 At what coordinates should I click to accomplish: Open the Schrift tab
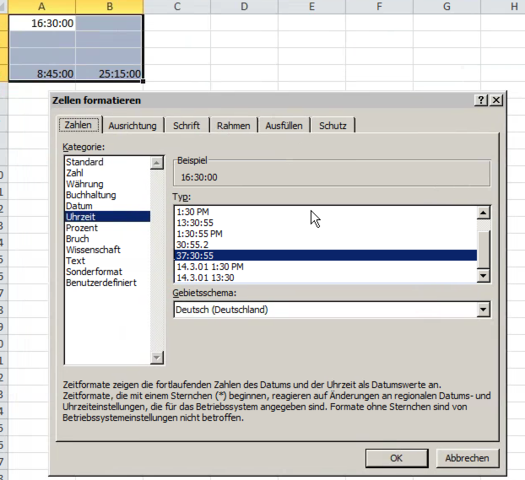pyautogui.click(x=186, y=126)
